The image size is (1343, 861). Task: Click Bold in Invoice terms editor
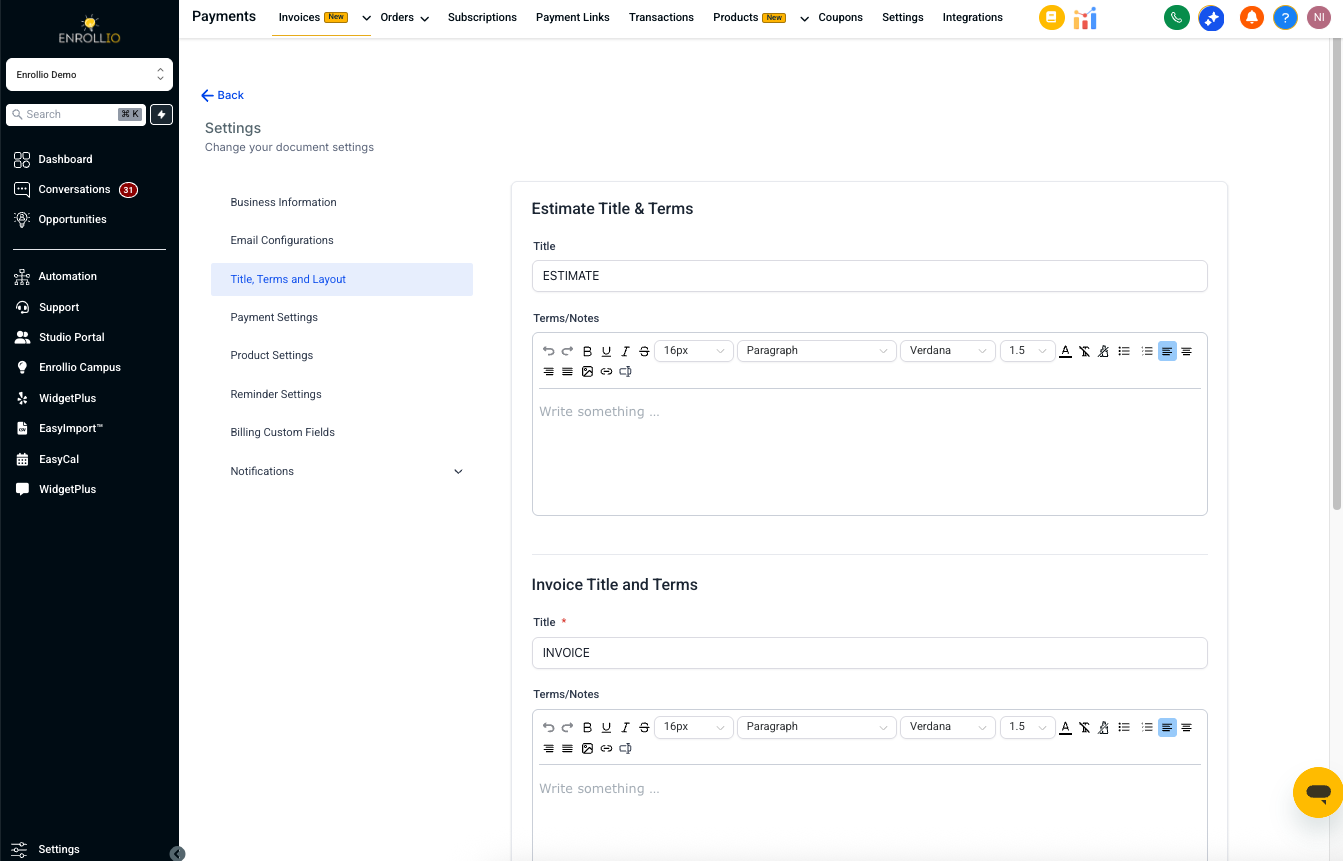click(x=587, y=727)
